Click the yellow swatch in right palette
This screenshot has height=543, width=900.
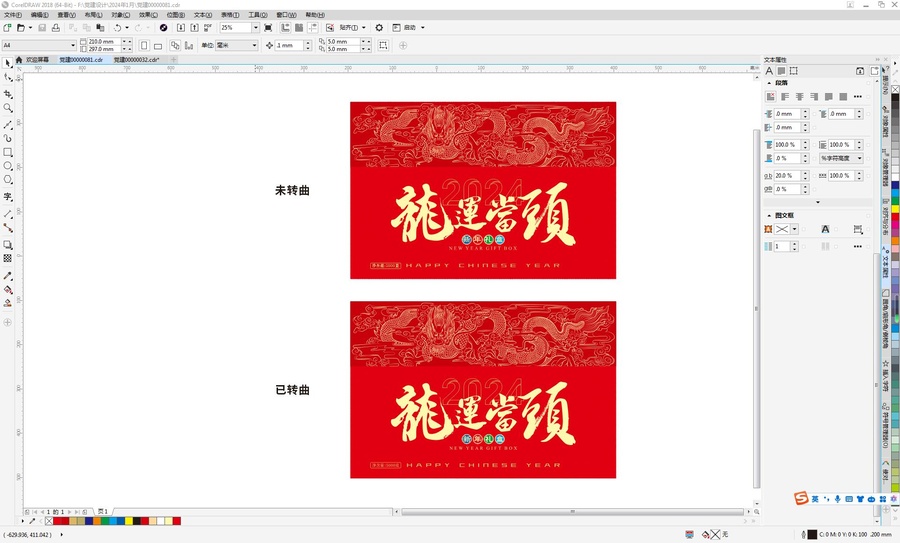tap(895, 210)
